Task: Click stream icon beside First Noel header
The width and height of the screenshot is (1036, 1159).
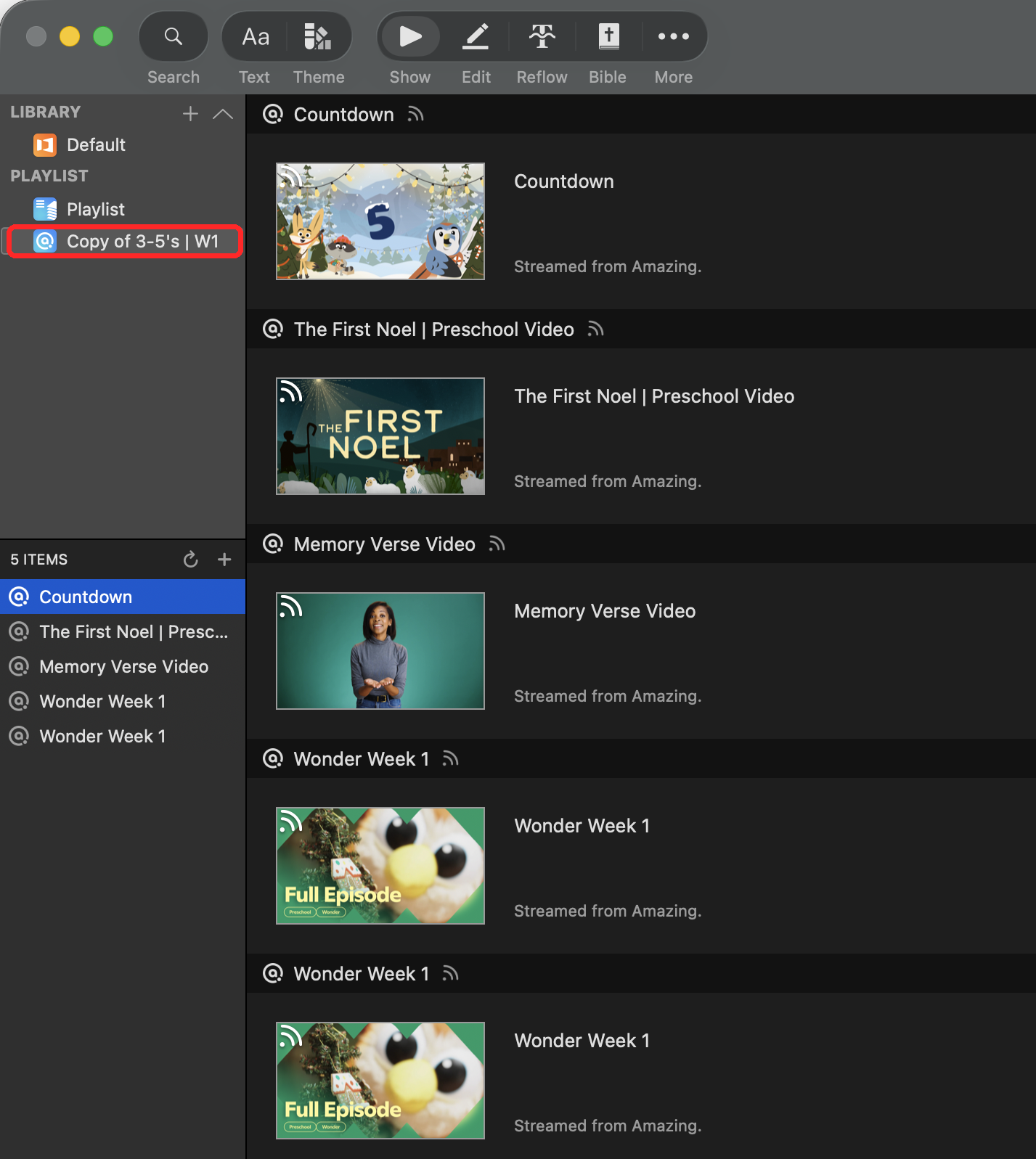Action: coord(595,329)
